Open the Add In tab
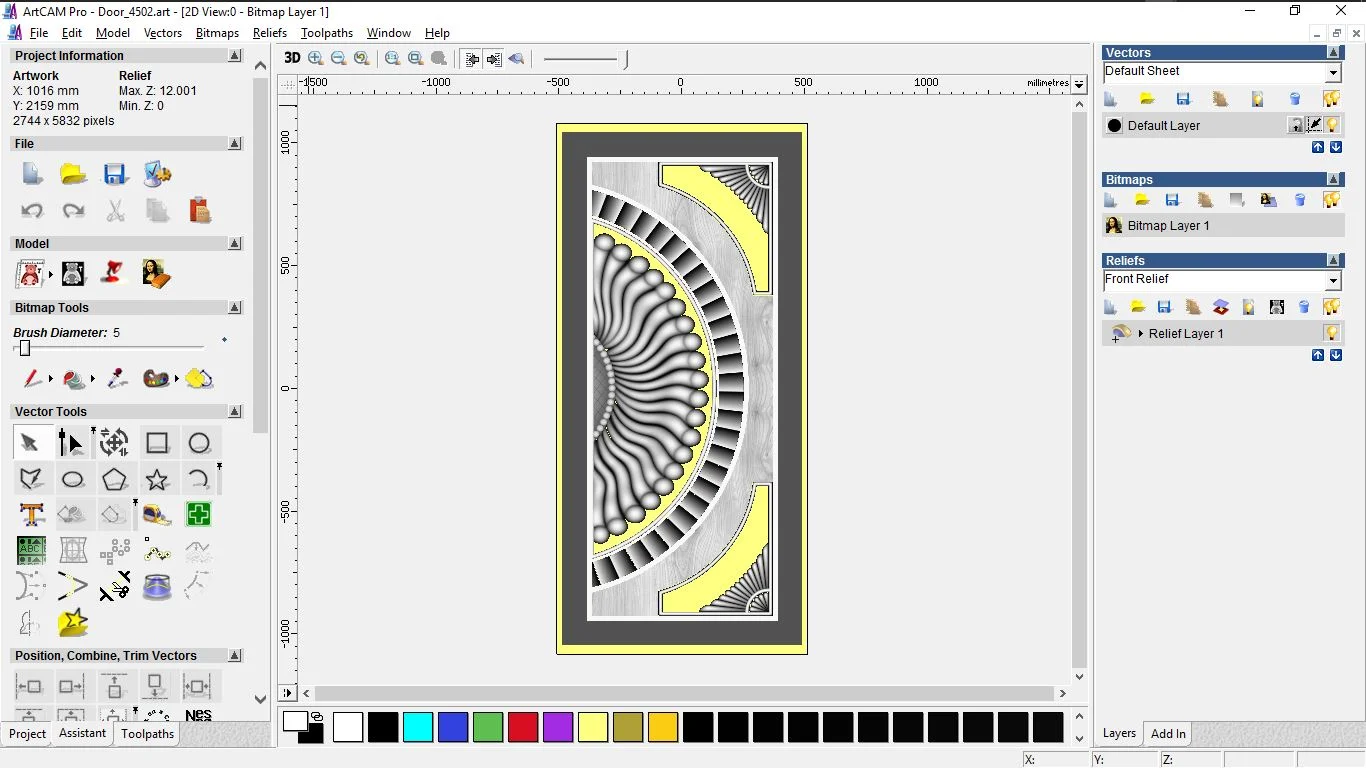This screenshot has width=1366, height=768. tap(1167, 734)
